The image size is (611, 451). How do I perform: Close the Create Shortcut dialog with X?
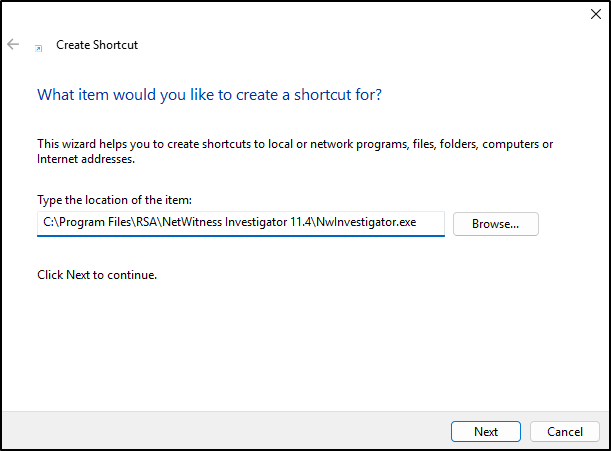pyautogui.click(x=595, y=14)
